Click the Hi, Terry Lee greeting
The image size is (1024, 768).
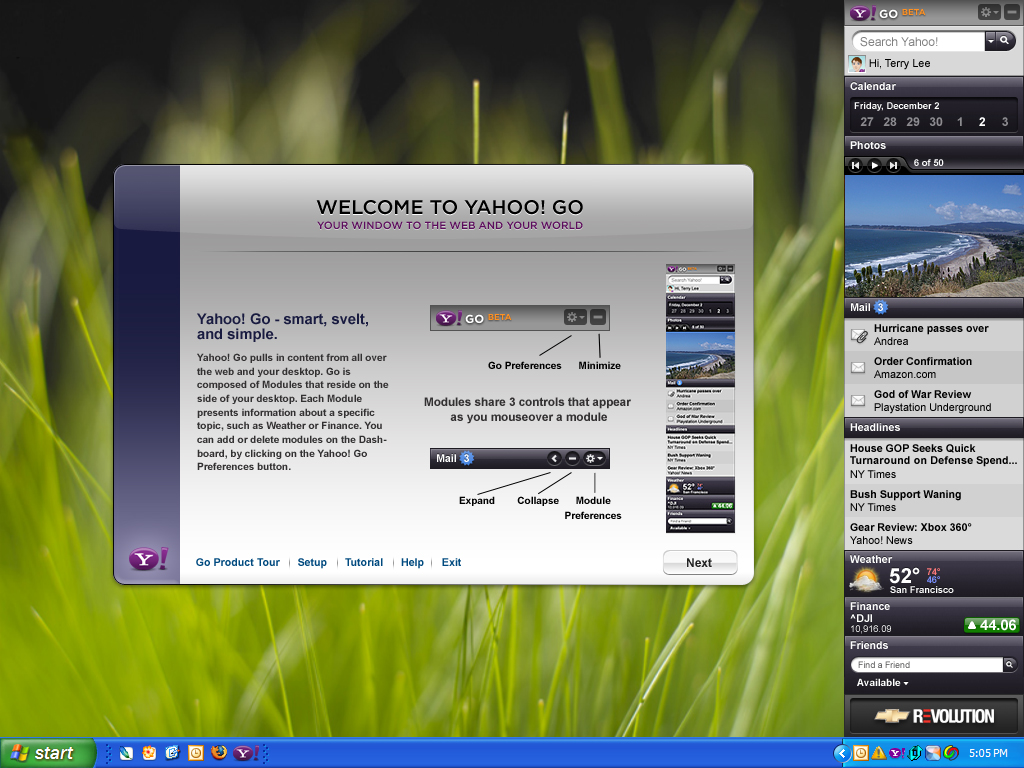tap(899, 63)
